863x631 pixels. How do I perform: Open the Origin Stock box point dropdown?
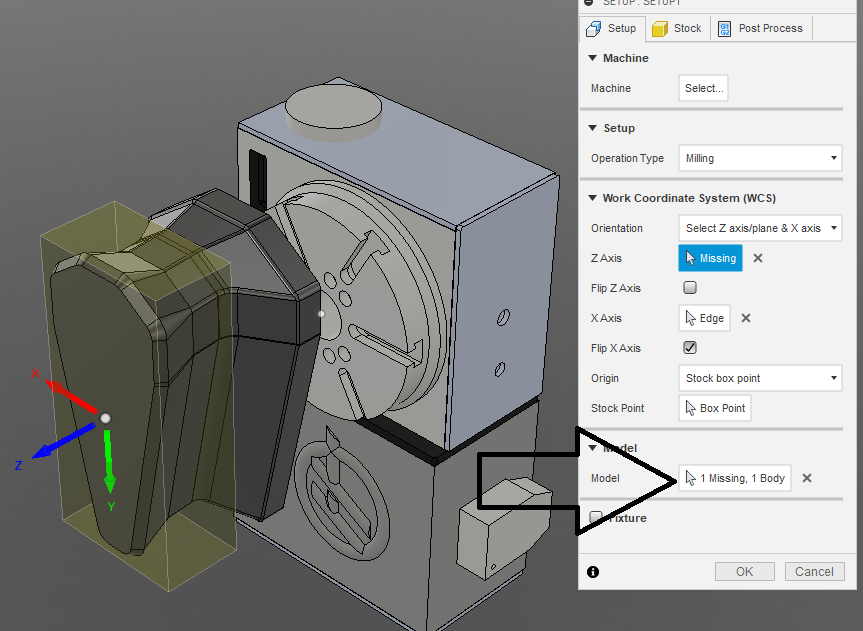coord(760,378)
